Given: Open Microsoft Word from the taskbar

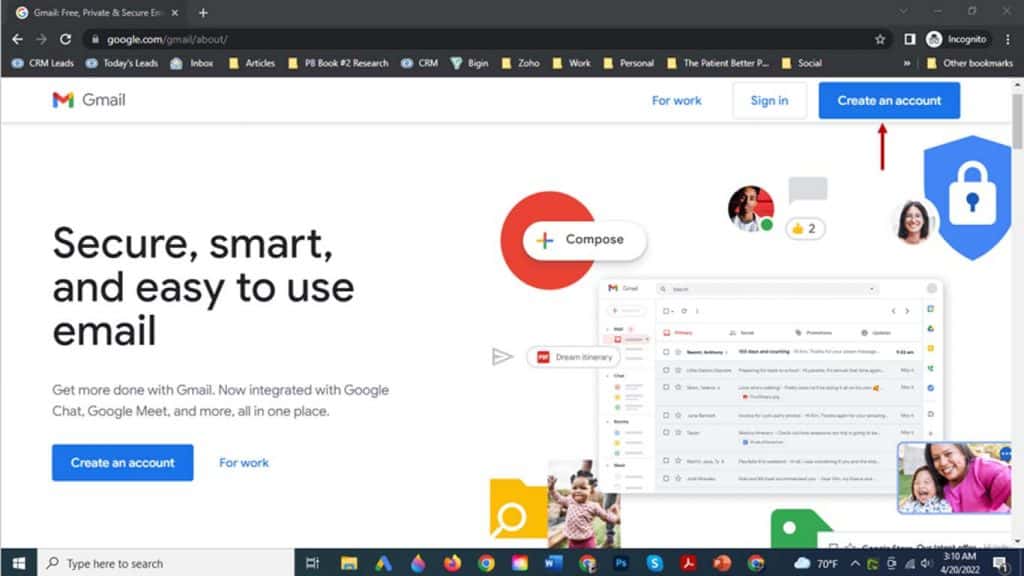Looking at the screenshot, I should pos(553,563).
